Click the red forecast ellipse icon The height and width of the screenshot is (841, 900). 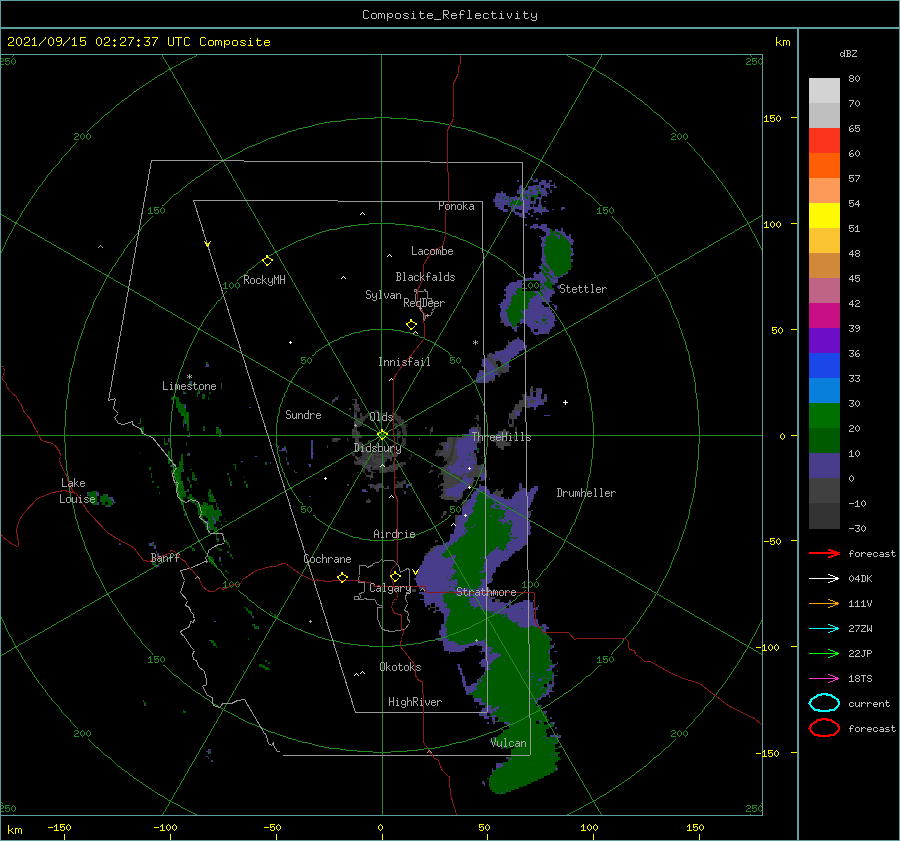click(x=824, y=728)
